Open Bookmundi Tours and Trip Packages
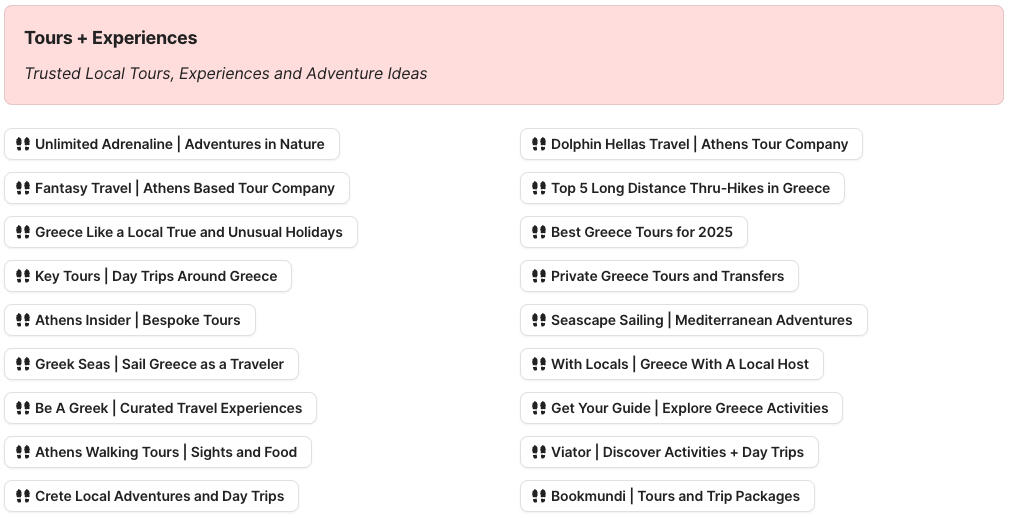The width and height of the screenshot is (1010, 518). [675, 496]
